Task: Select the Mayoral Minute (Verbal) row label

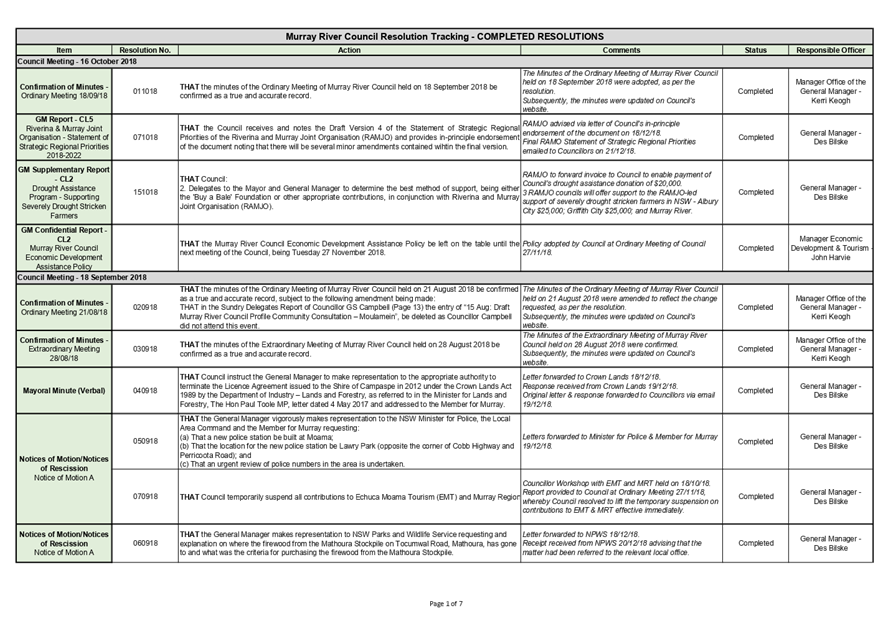Action: pyautogui.click(x=64, y=388)
